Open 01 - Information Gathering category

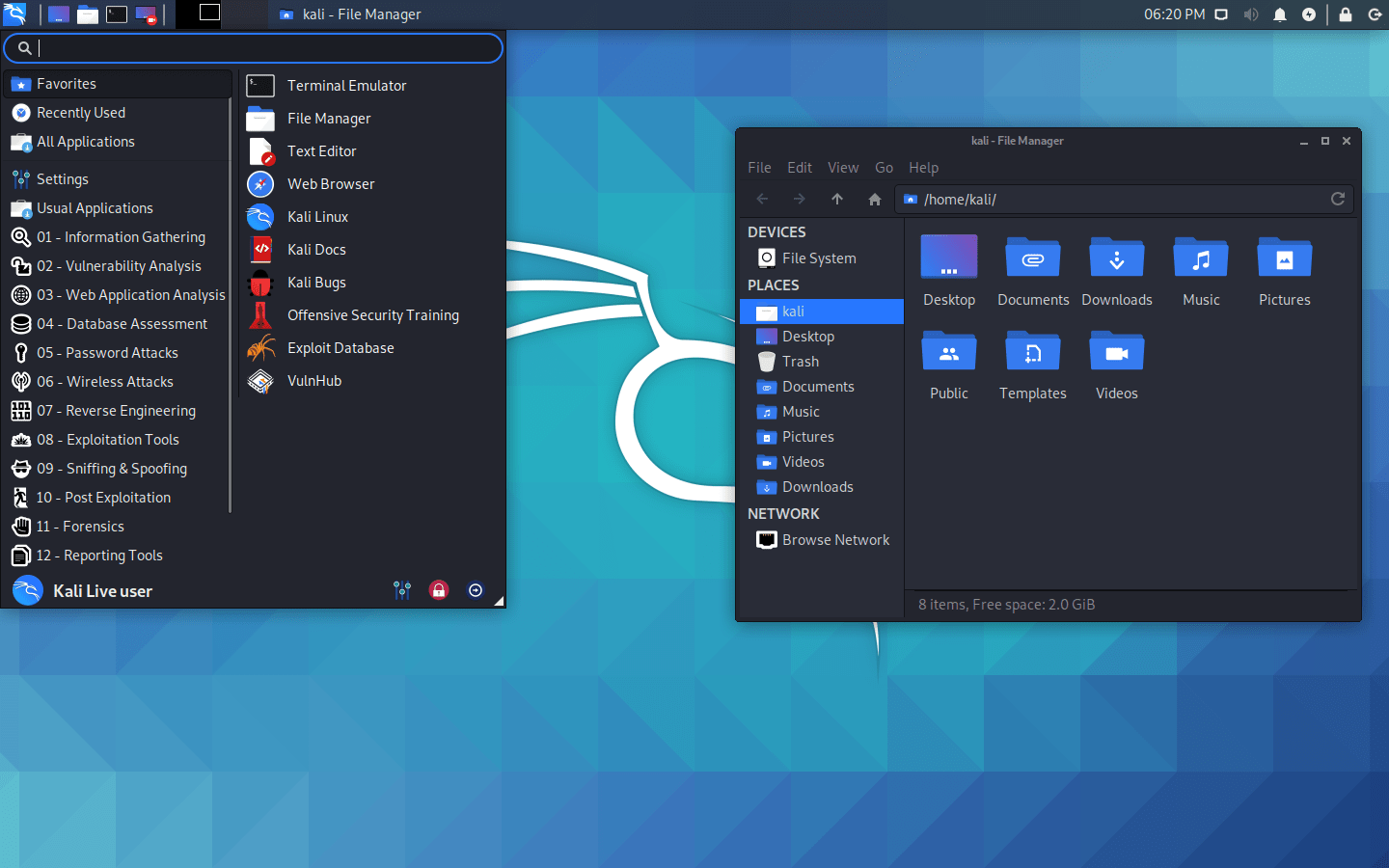(x=118, y=237)
